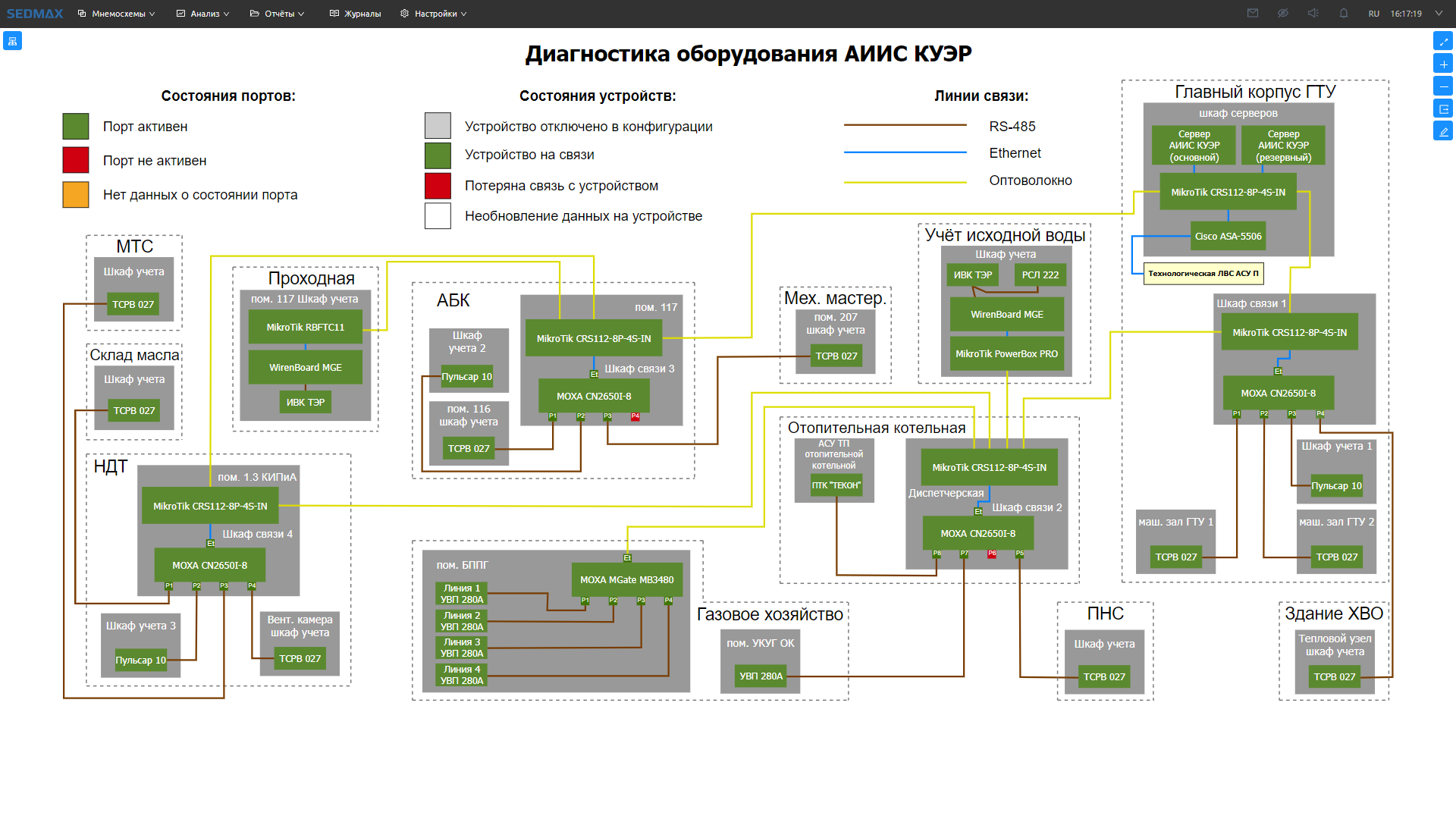The width and height of the screenshot is (1456, 819).
Task: Toggle the sound speaker icon
Action: (x=1313, y=14)
